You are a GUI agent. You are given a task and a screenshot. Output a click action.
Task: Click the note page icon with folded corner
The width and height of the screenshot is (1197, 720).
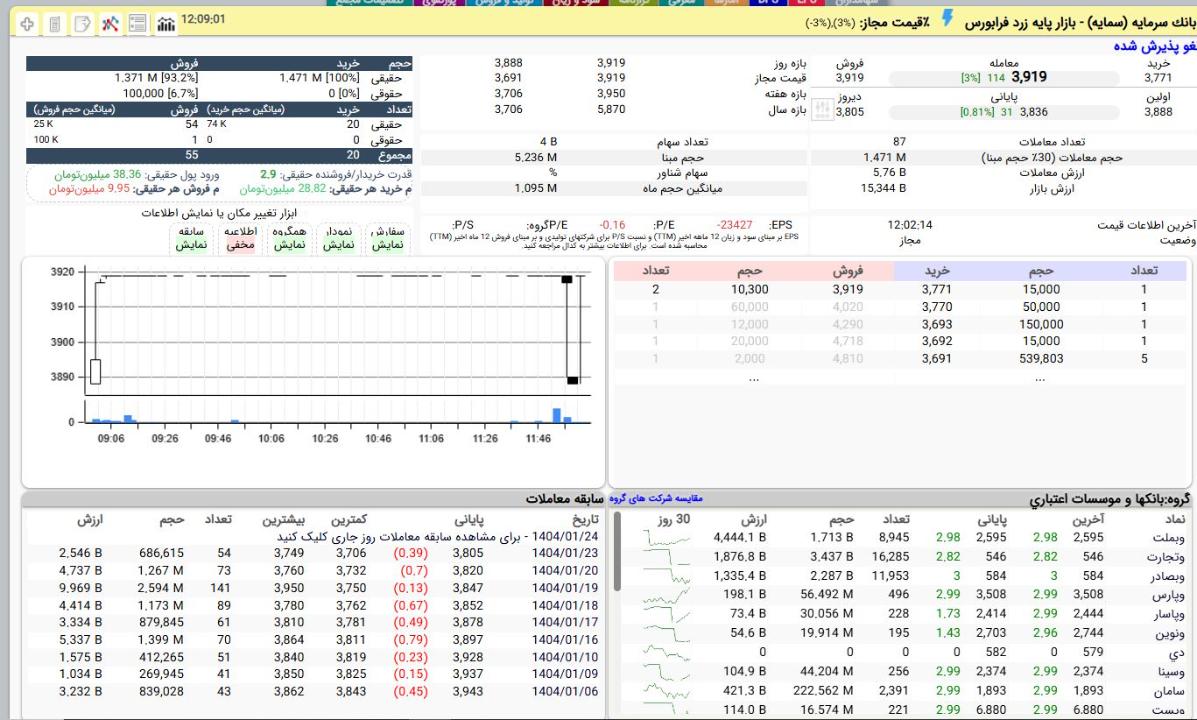pyautogui.click(x=82, y=23)
